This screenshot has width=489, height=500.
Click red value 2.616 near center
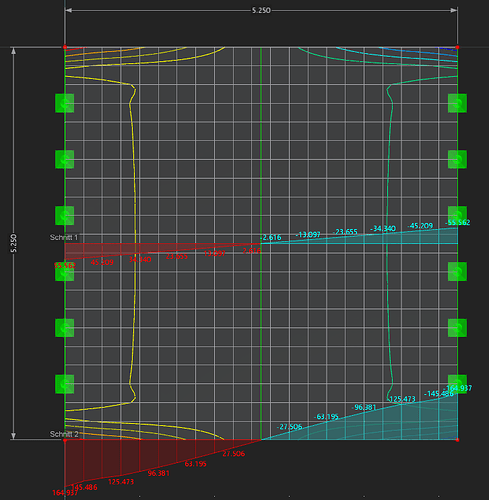point(252,250)
